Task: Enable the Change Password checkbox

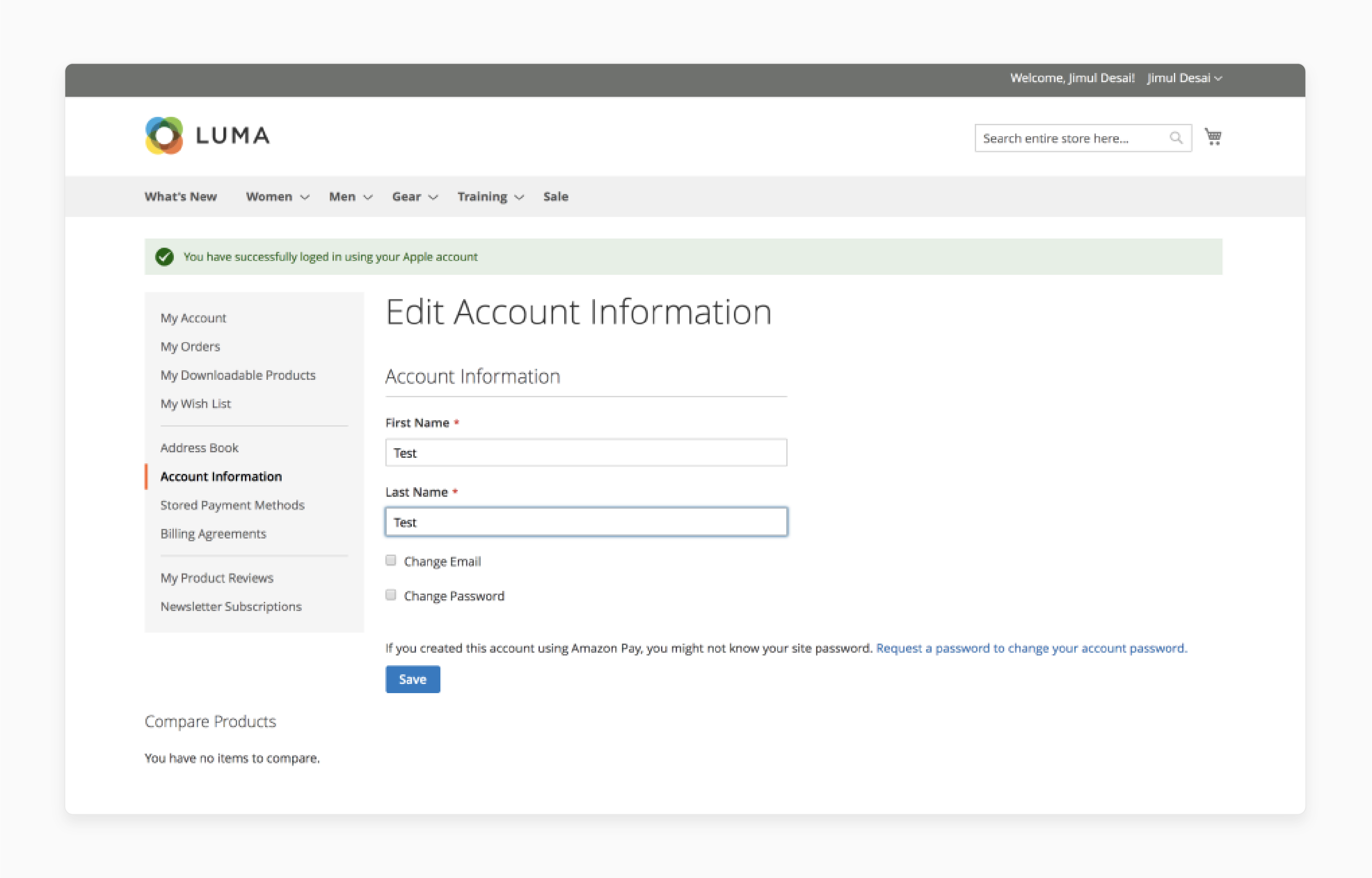Action: coord(390,595)
